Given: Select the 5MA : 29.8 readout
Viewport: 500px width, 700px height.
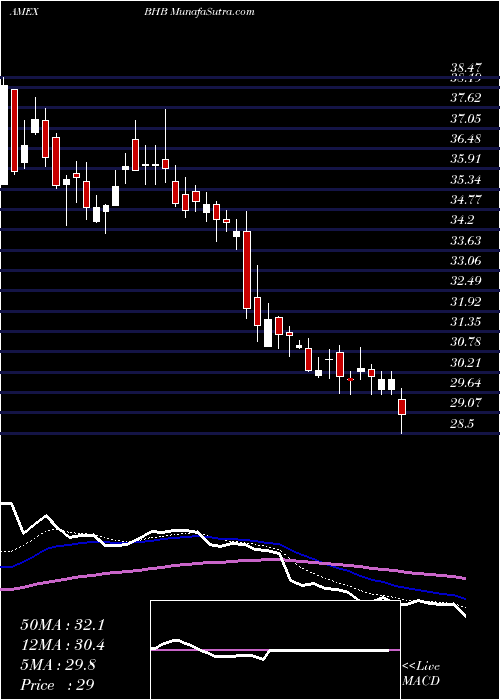Looking at the screenshot, I should coord(58,665).
